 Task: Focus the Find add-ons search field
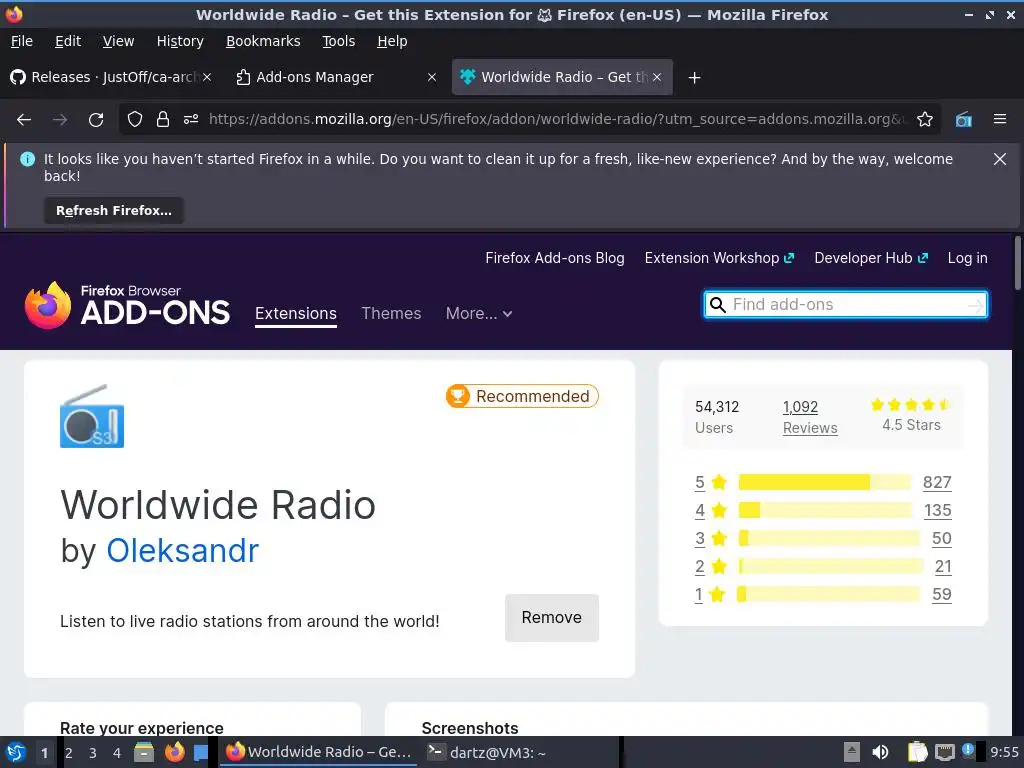[x=846, y=305]
